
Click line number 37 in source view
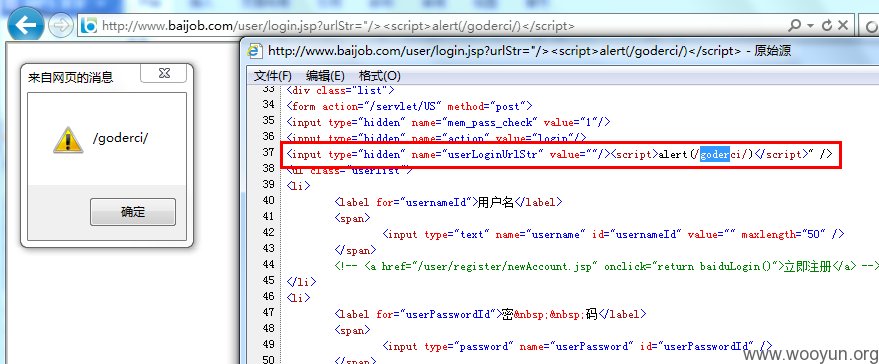(268, 152)
